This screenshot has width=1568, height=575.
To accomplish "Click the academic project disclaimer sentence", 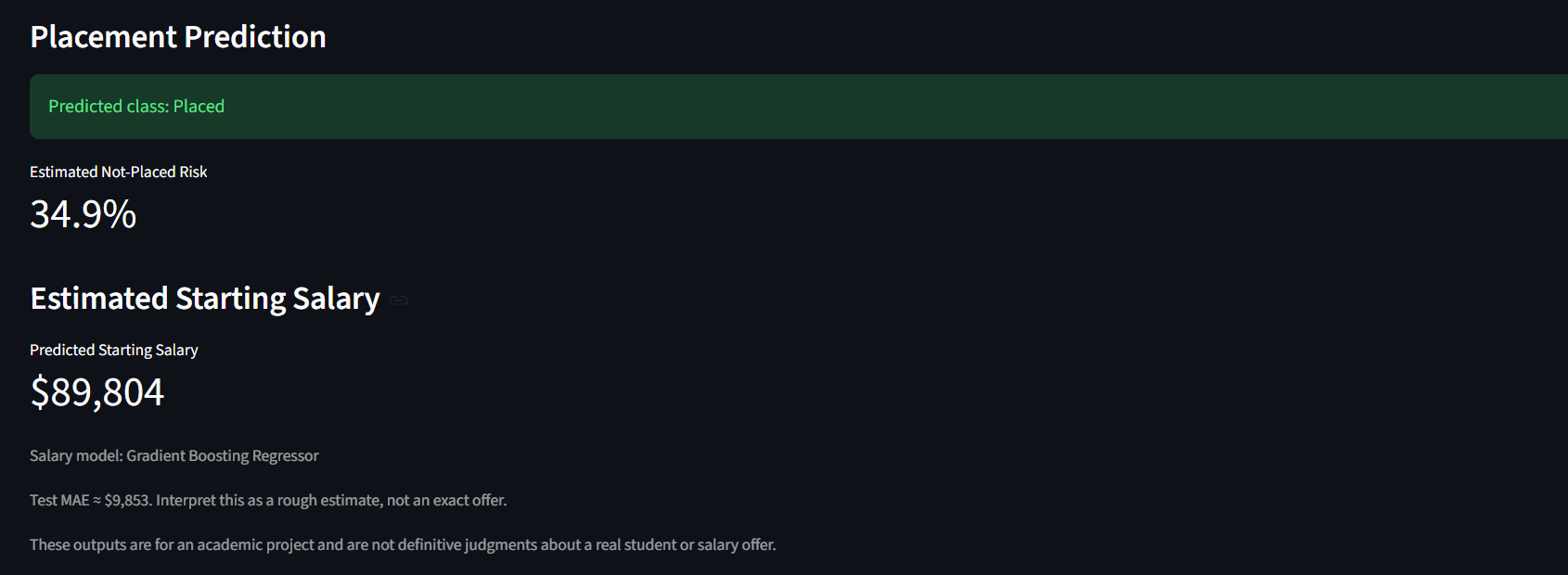I will (x=403, y=544).
